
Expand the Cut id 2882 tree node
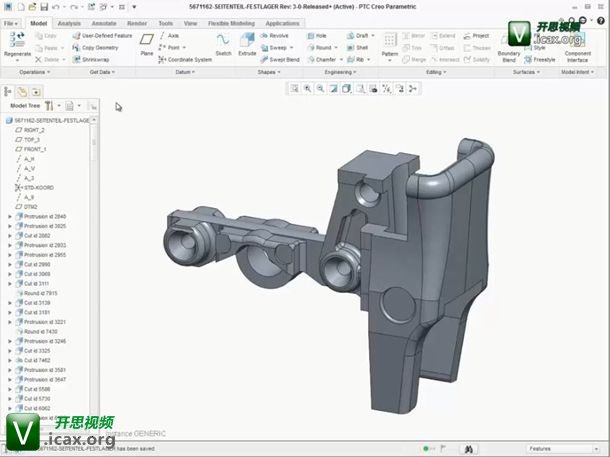coord(10,235)
